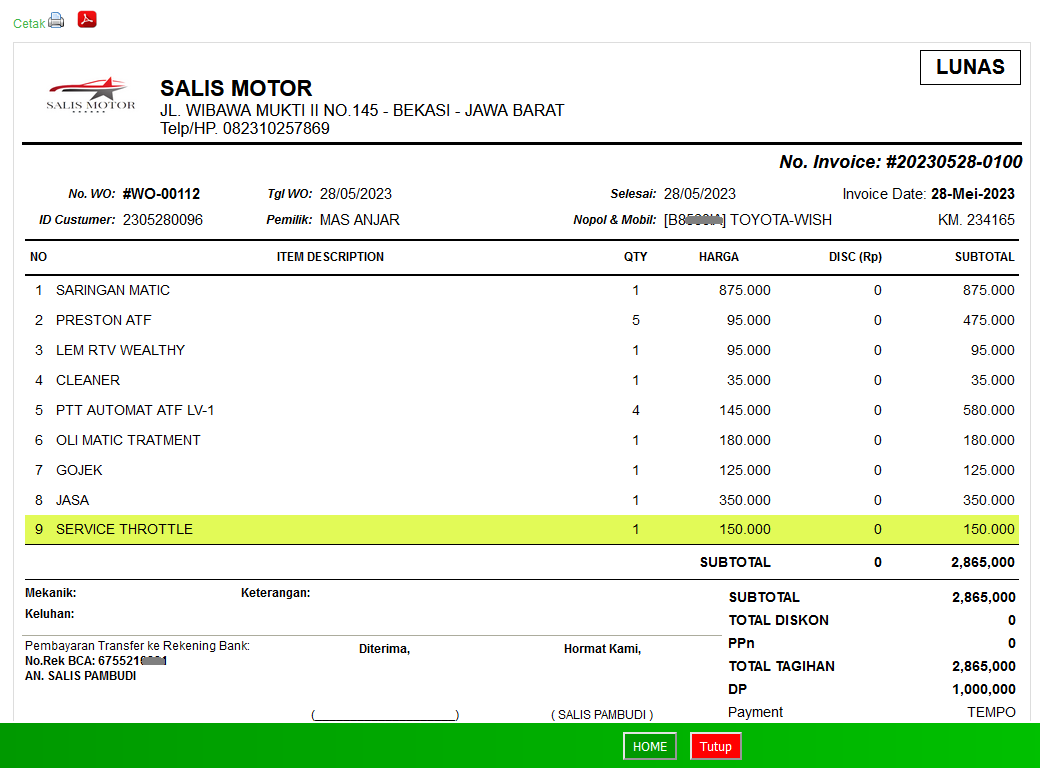The width and height of the screenshot is (1040, 768).
Task: Click the GOJEK item row
Action: tap(79, 470)
